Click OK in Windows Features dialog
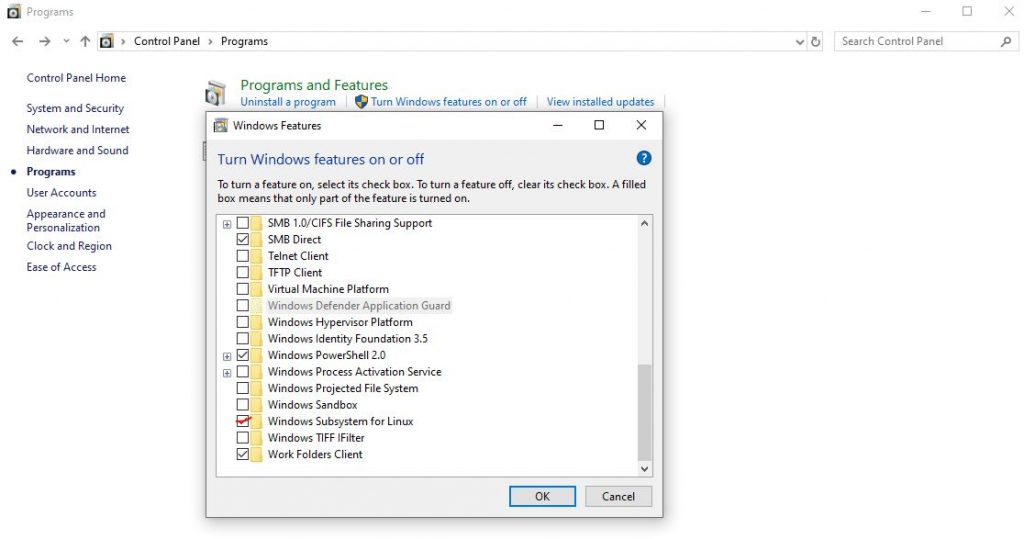Viewport: 1024px width, 539px height. [x=542, y=497]
